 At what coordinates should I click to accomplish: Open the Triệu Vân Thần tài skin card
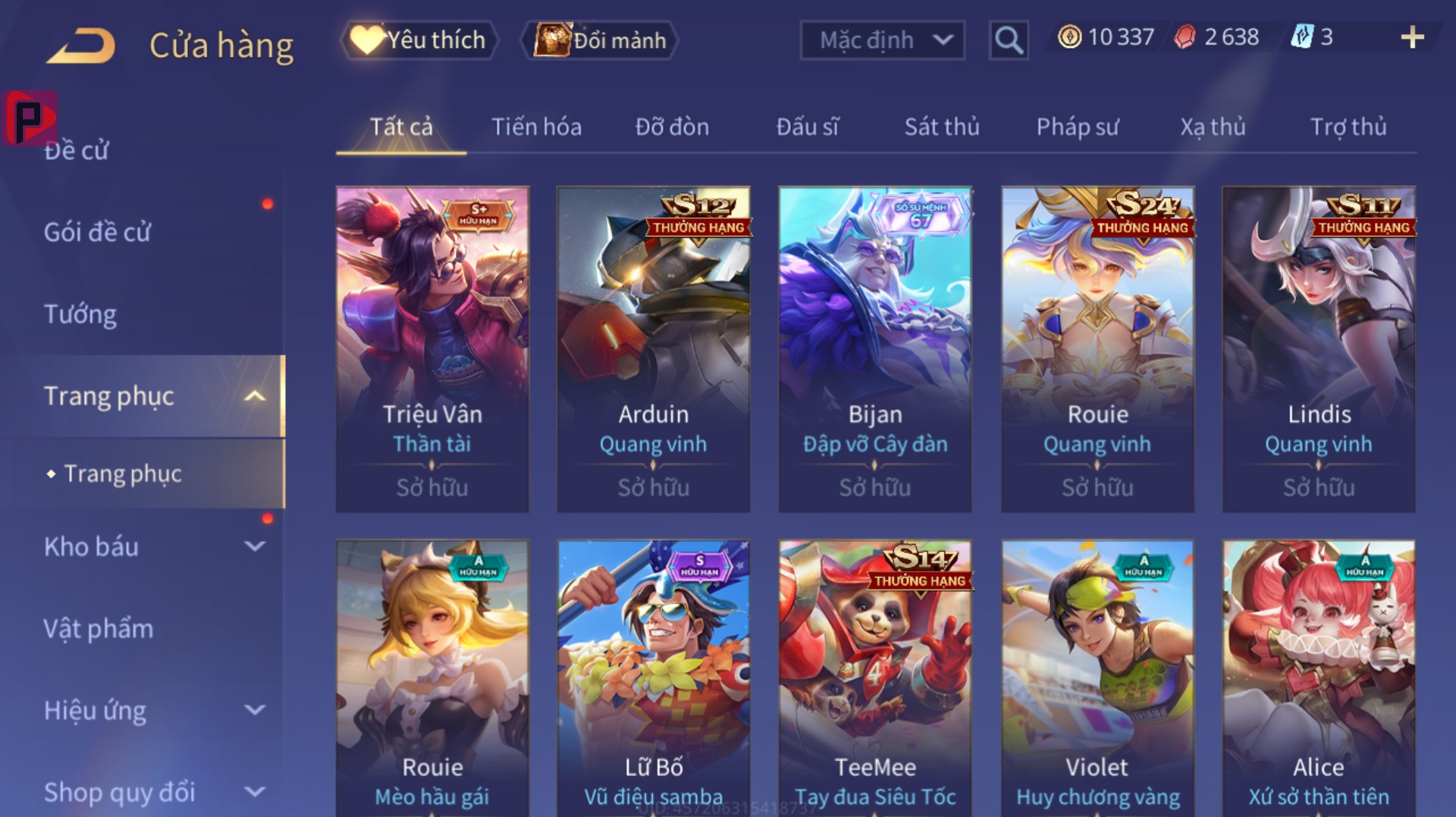(432, 349)
